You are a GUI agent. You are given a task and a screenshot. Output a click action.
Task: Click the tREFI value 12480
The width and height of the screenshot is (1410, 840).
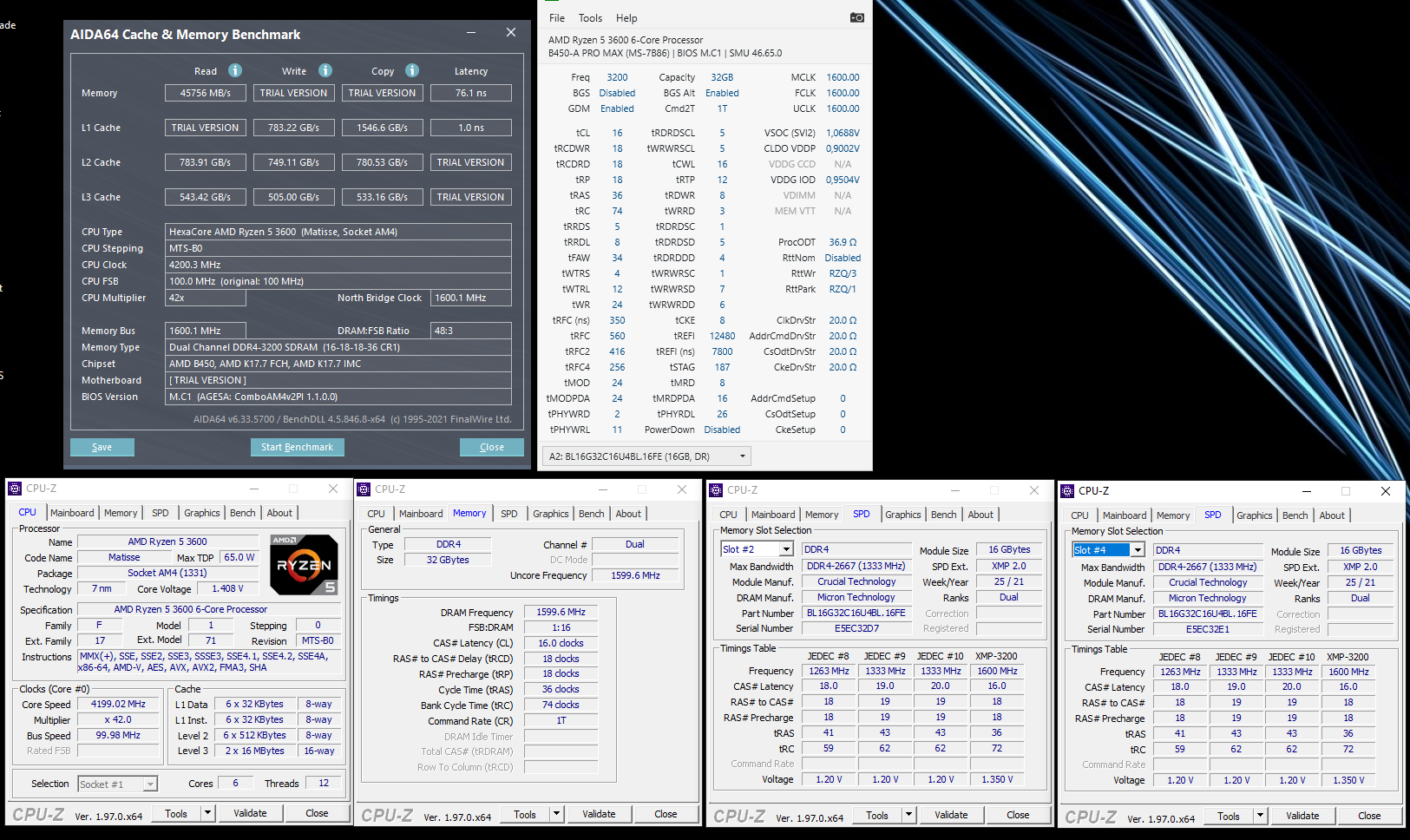(x=722, y=336)
